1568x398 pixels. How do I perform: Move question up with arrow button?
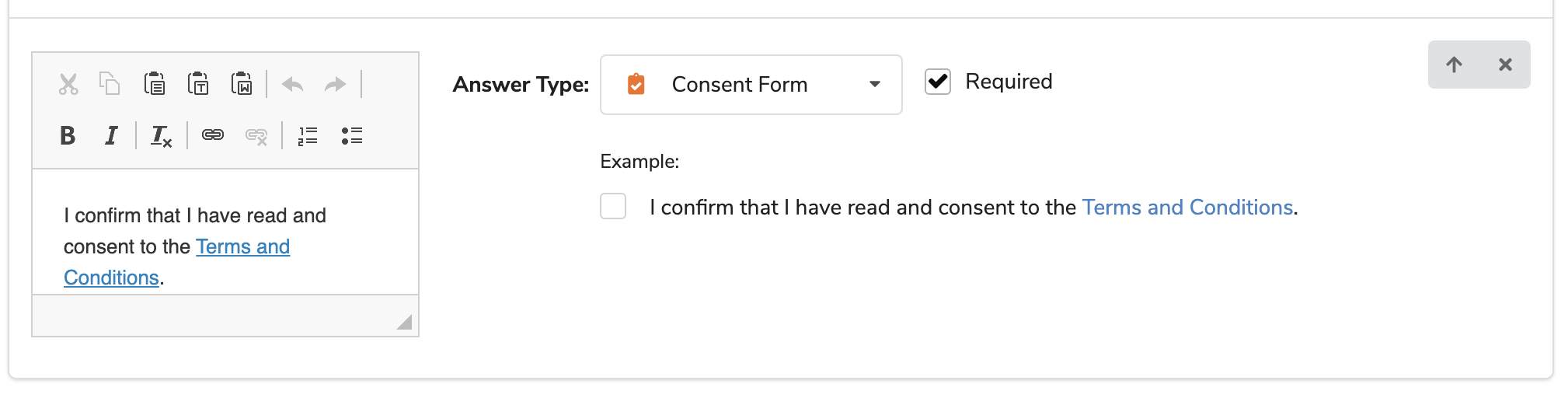tap(1454, 65)
